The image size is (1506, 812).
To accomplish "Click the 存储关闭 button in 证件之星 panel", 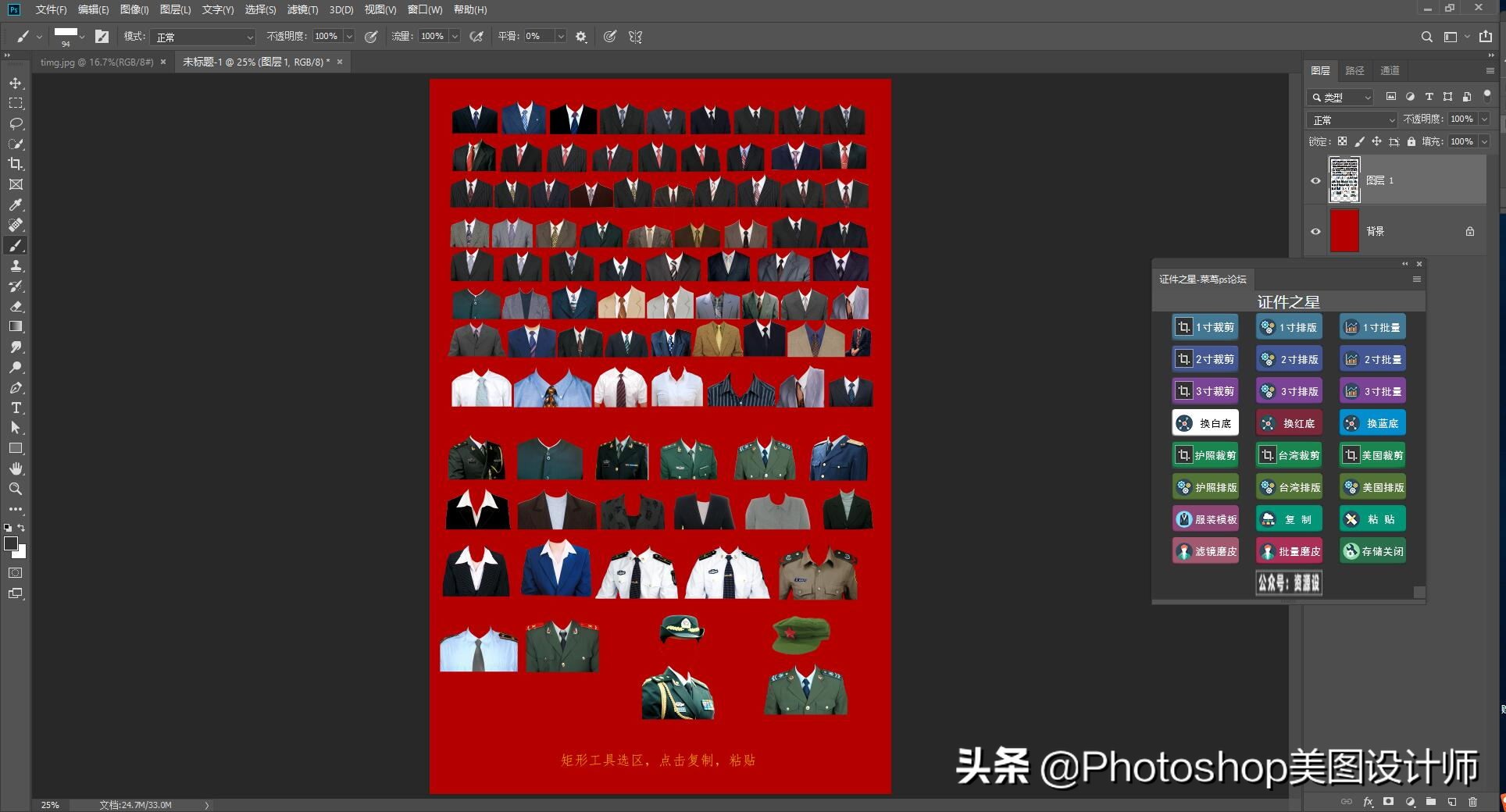I will pyautogui.click(x=1372, y=550).
